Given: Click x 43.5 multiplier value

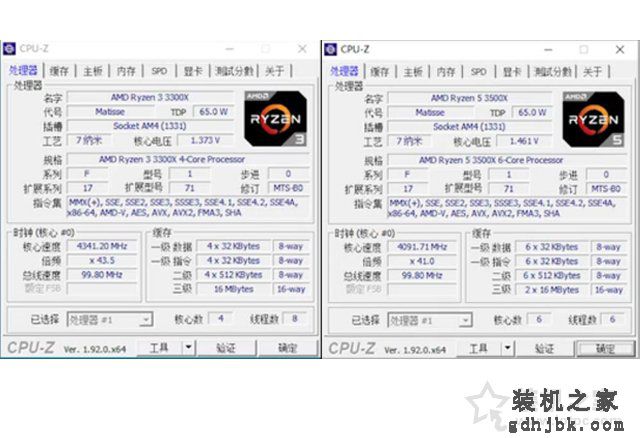Looking at the screenshot, I should (x=102, y=260).
